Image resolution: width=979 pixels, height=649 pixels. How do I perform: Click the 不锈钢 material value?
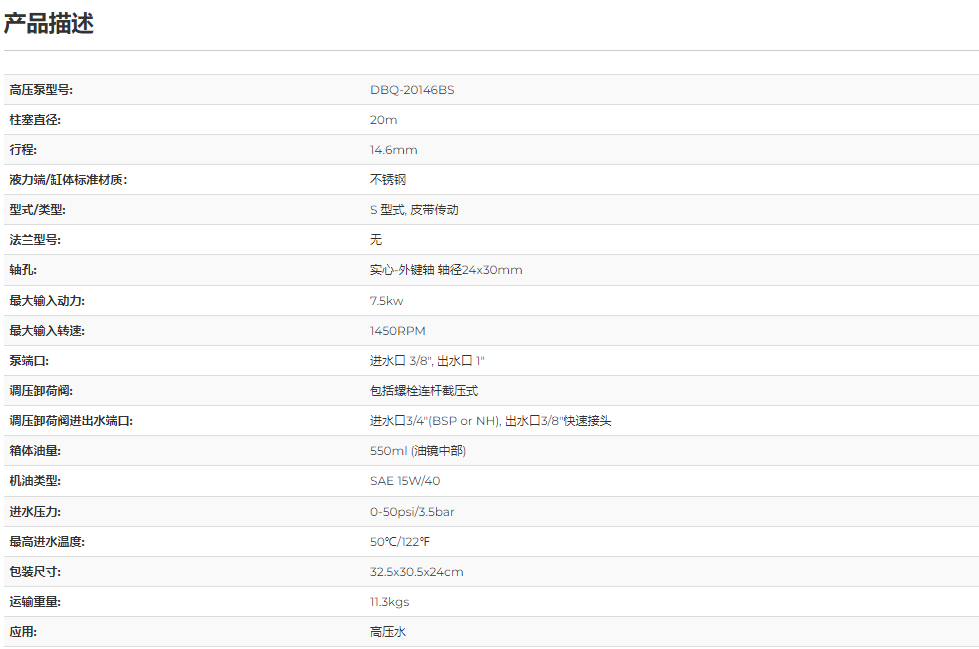click(x=388, y=180)
